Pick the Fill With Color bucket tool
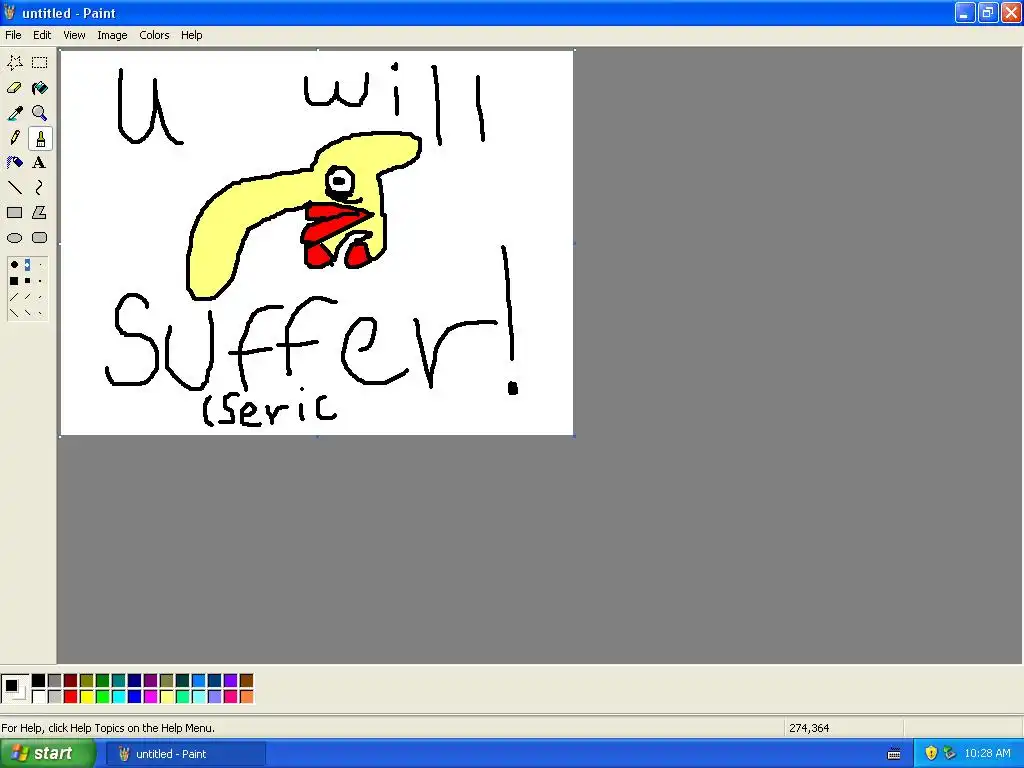The image size is (1024, 768). (x=40, y=88)
